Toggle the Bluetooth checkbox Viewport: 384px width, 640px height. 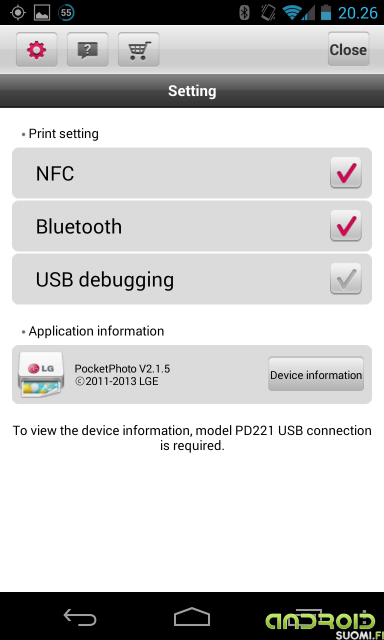click(346, 226)
